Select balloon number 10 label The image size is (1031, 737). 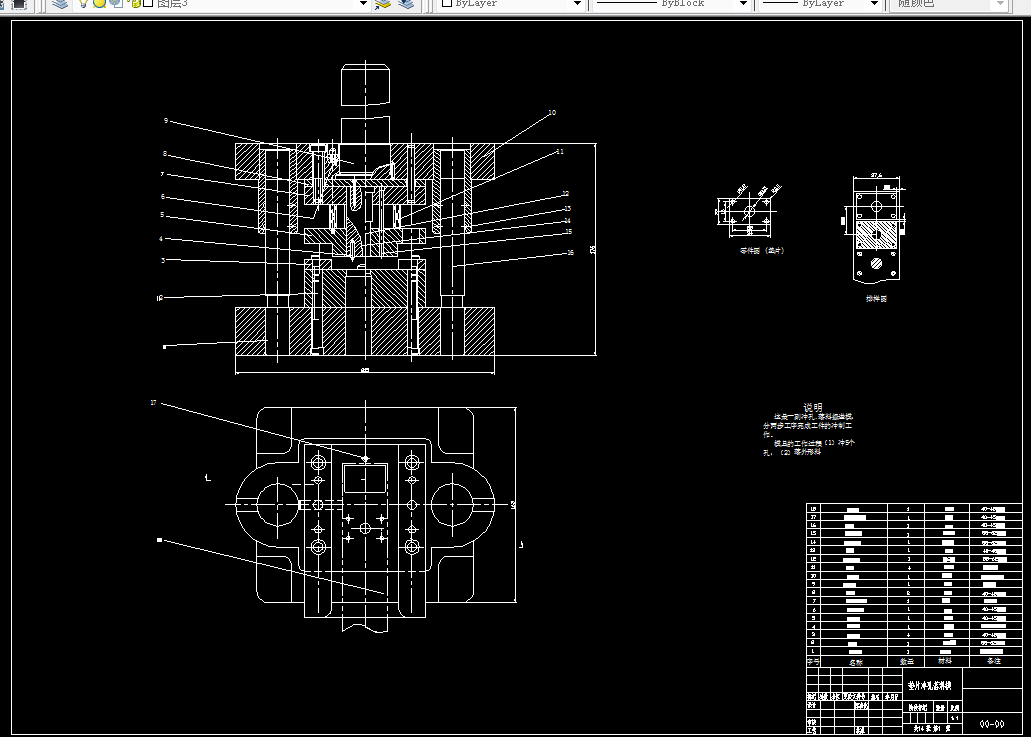click(x=552, y=113)
